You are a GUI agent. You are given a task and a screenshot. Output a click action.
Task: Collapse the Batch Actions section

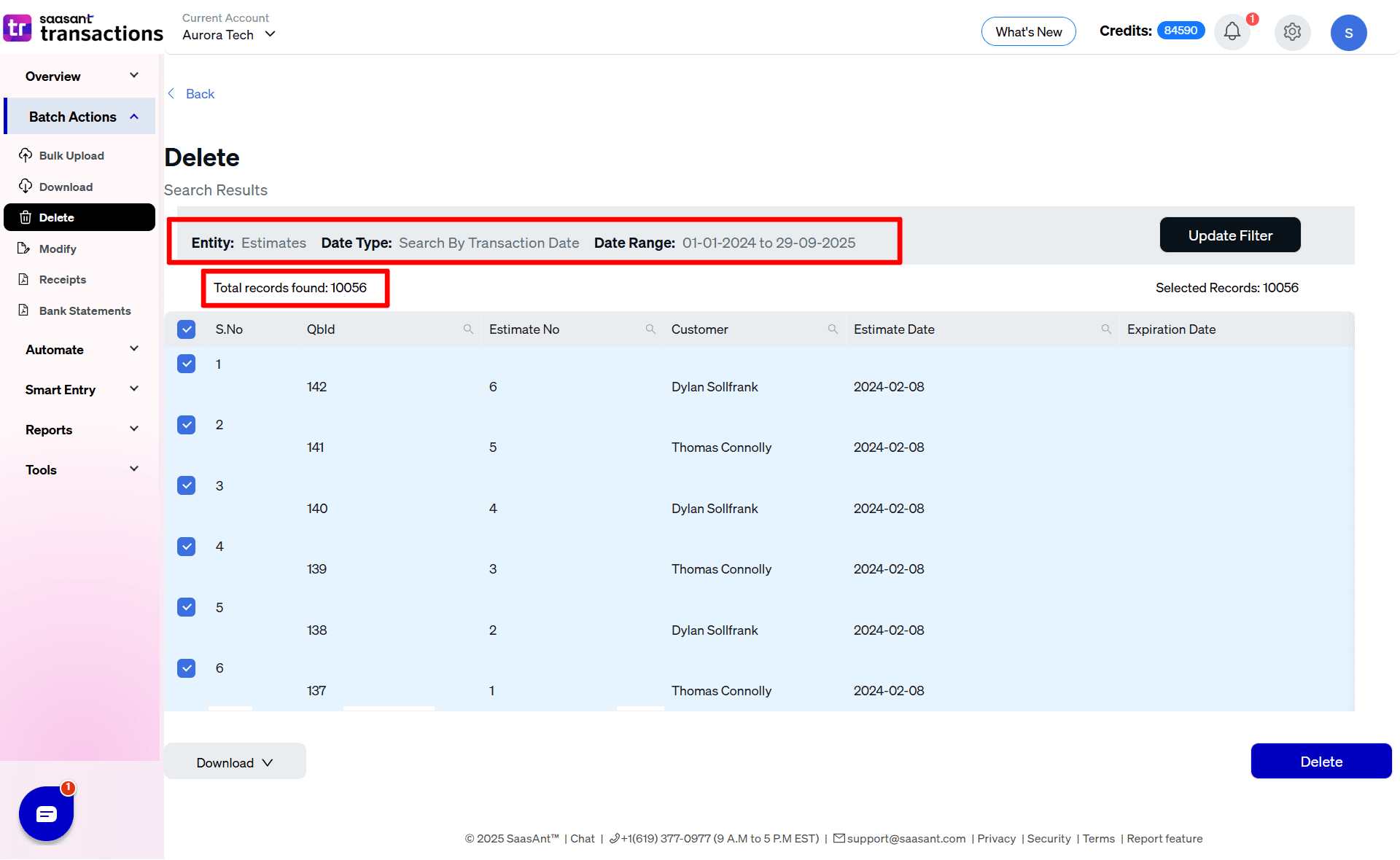tap(80, 116)
